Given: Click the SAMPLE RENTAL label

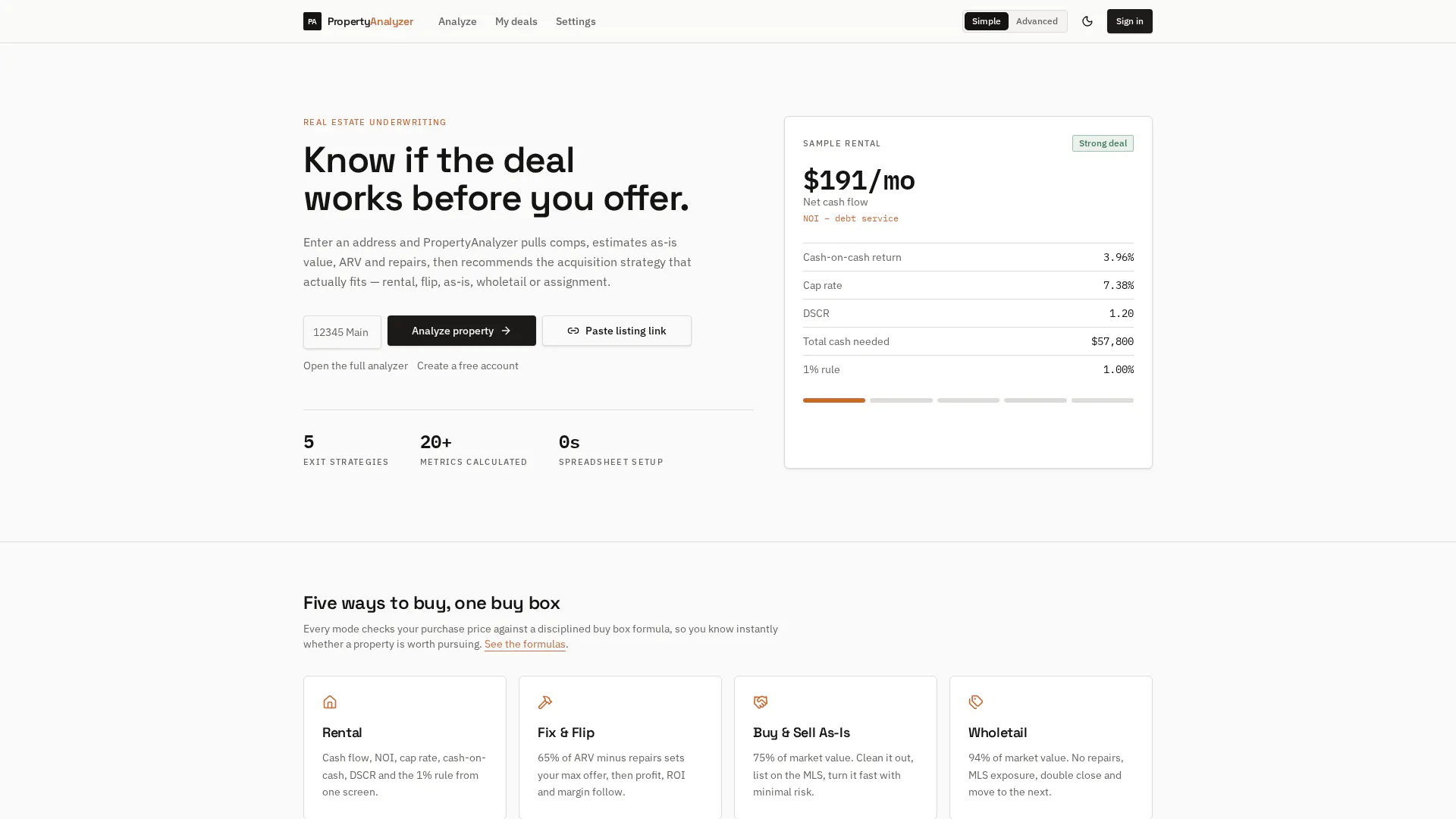Looking at the screenshot, I should click(x=842, y=143).
